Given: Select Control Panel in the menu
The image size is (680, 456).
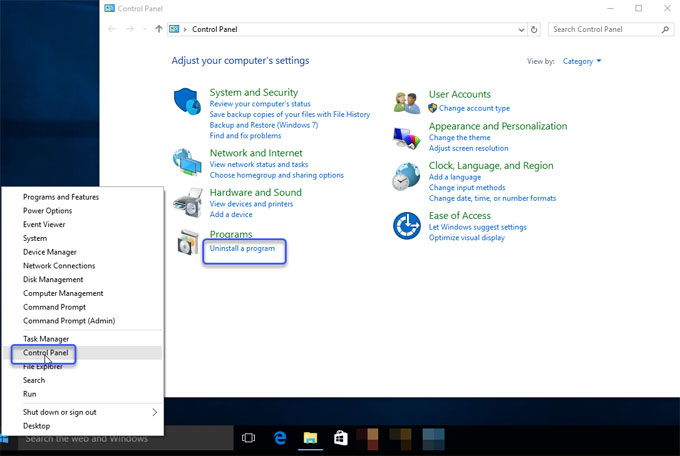Looking at the screenshot, I should click(46, 353).
